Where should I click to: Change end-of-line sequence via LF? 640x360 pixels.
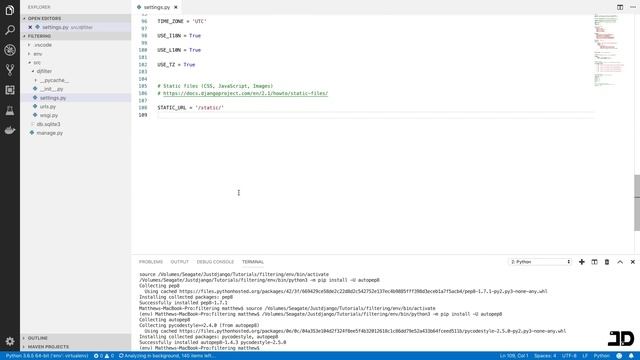(x=584, y=356)
